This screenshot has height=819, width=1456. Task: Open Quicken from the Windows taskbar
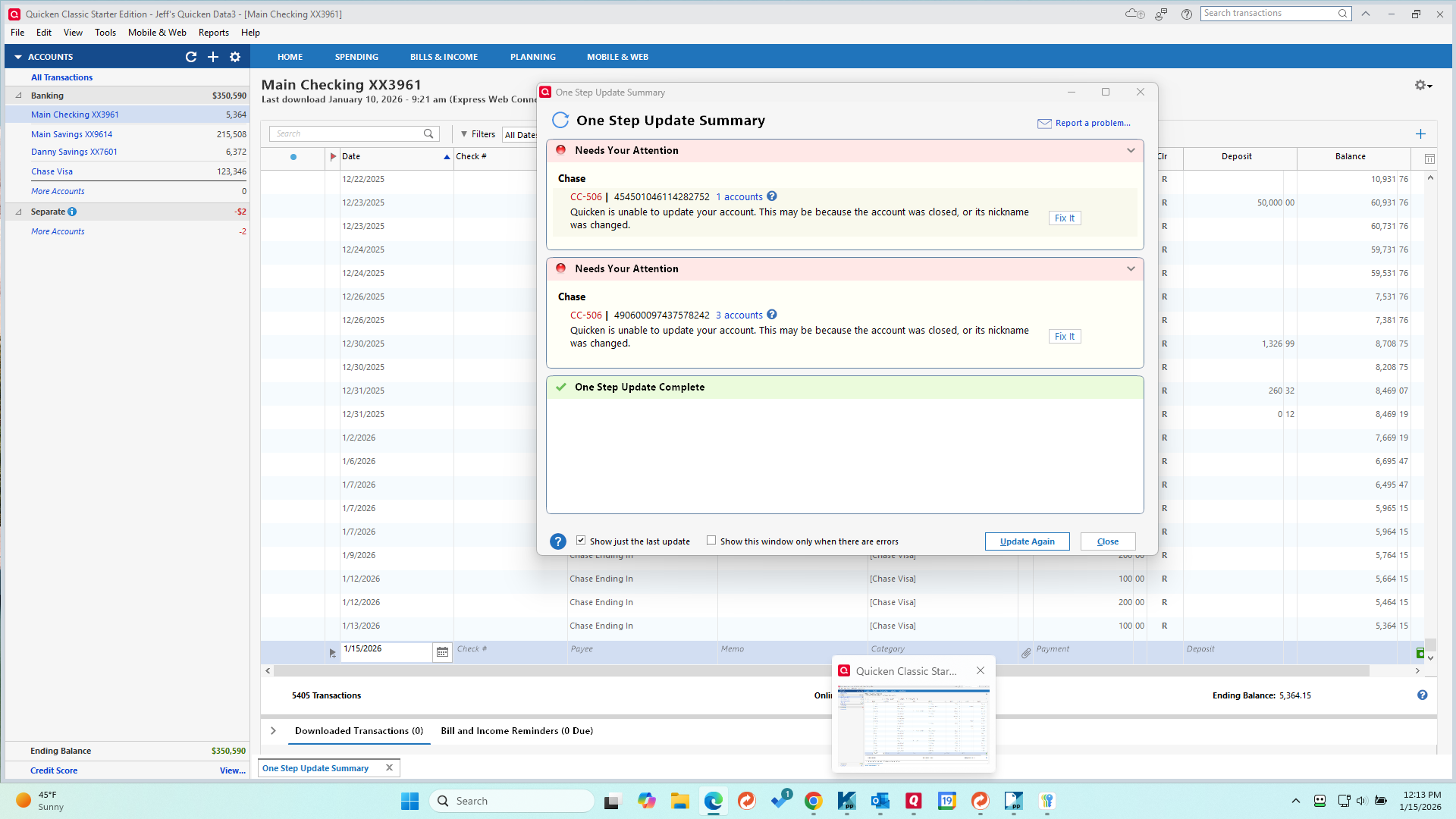913,801
